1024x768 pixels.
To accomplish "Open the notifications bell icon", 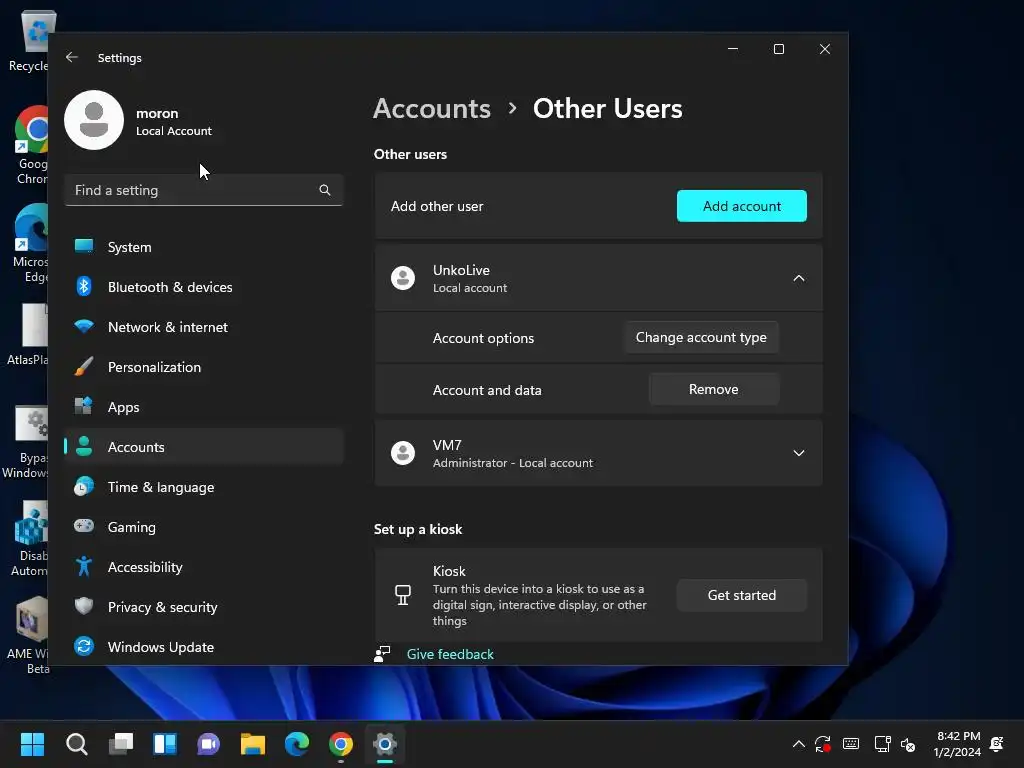I will (x=997, y=744).
